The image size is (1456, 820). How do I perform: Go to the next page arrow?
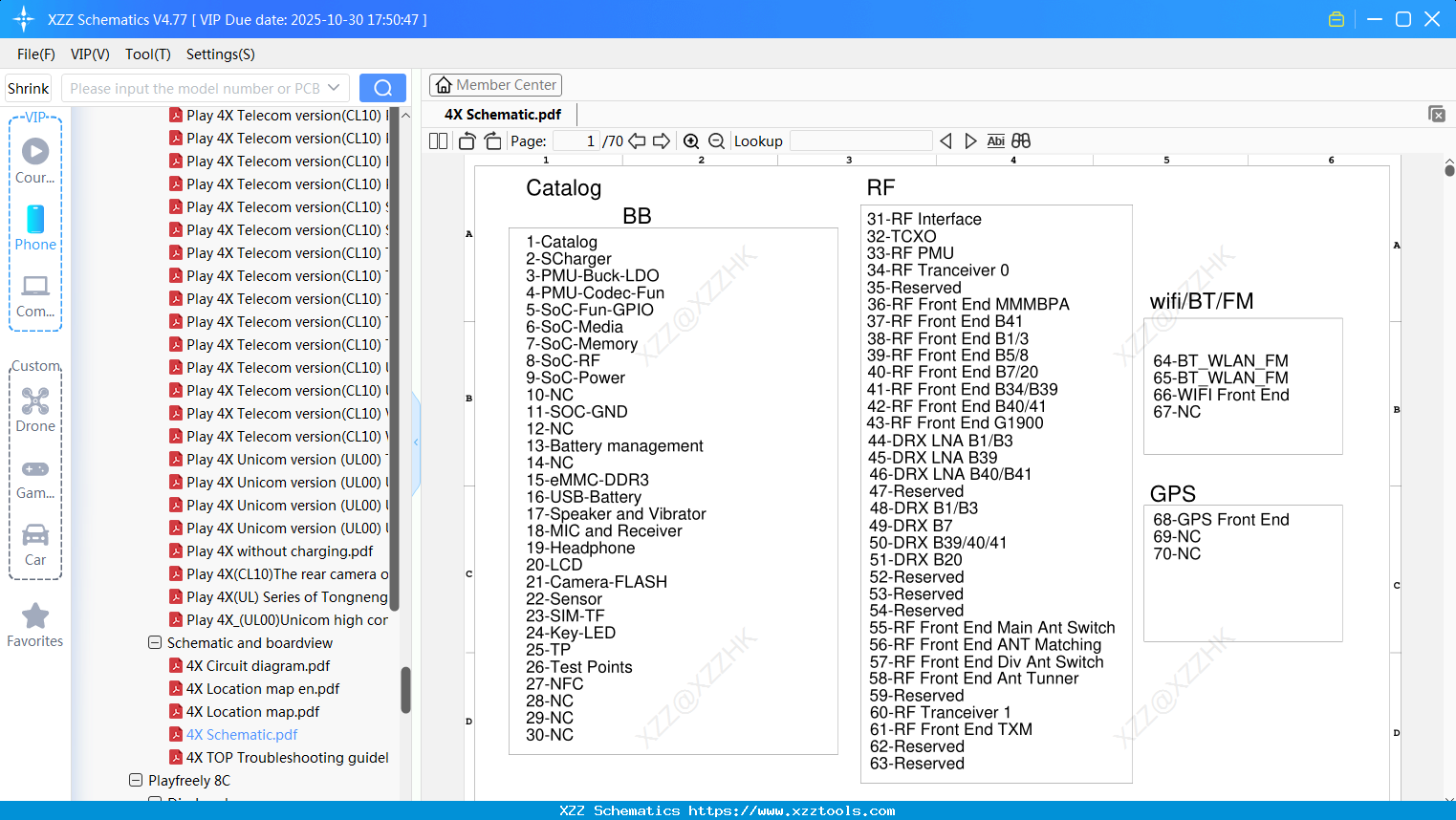tap(662, 140)
